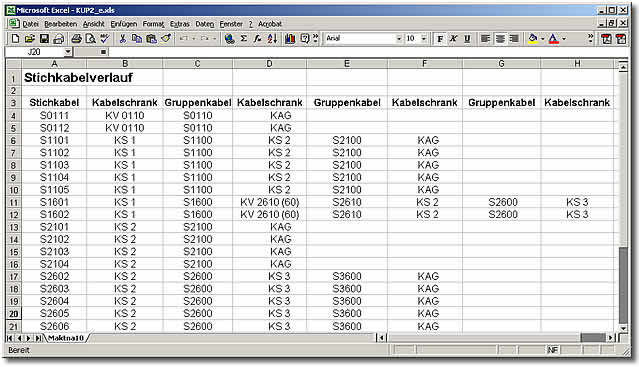Open the fill color paint bucket
The height and width of the screenshot is (367, 639).
click(x=532, y=39)
